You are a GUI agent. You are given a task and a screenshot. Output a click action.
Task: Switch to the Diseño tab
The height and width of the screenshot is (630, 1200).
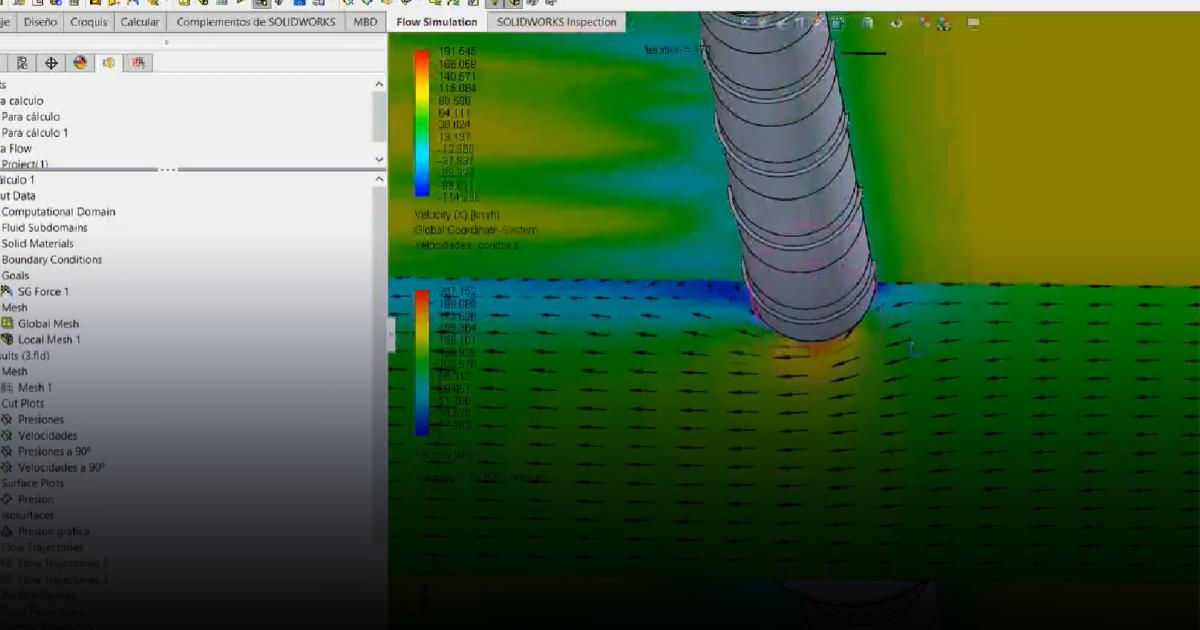(41, 21)
